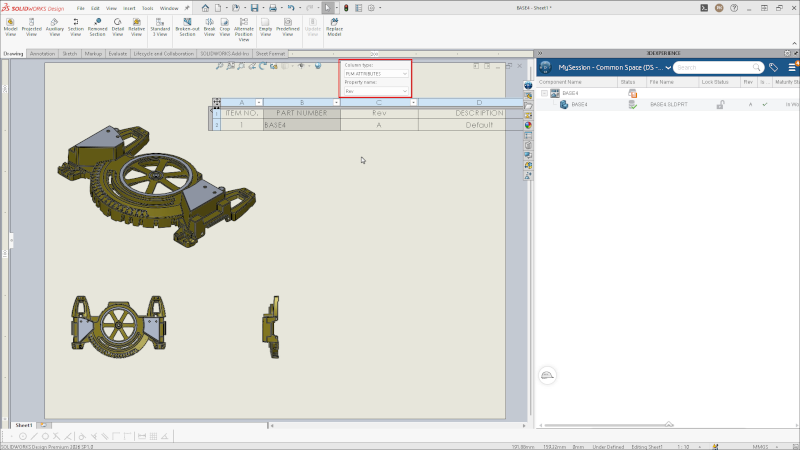Click the Section View tool
The width and height of the screenshot is (800, 450).
point(76,23)
